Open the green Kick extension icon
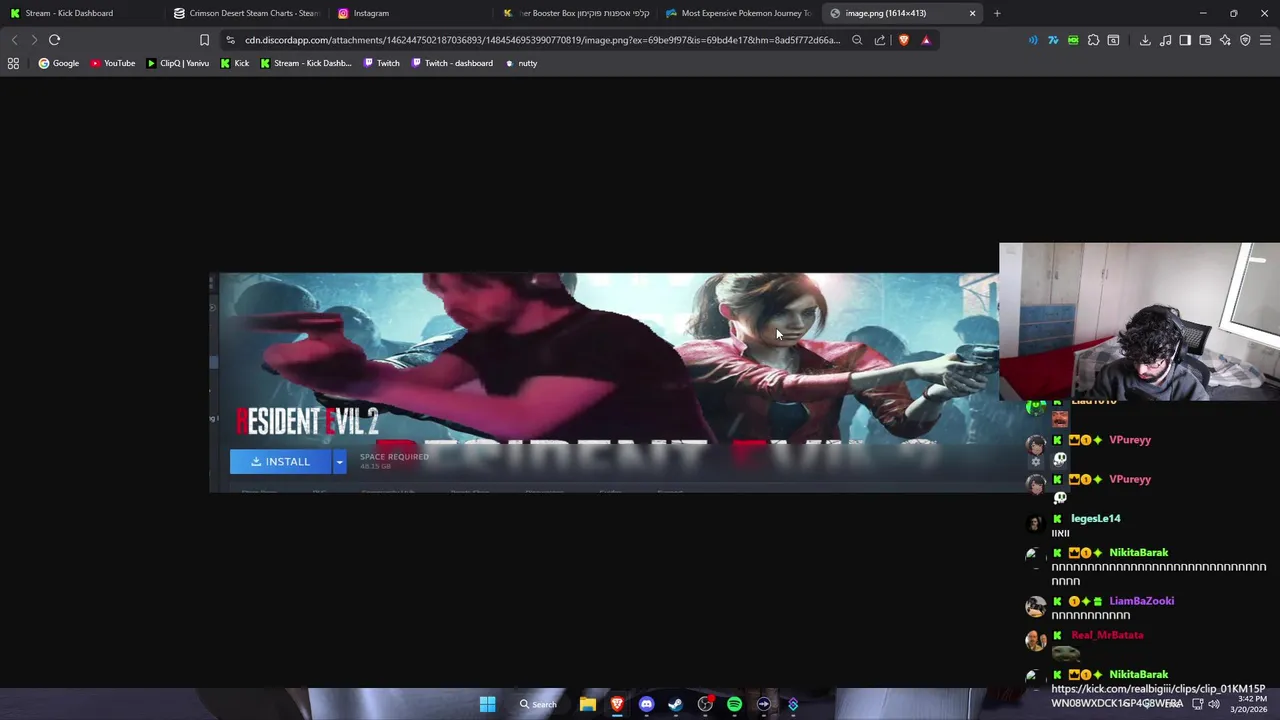 [1073, 40]
